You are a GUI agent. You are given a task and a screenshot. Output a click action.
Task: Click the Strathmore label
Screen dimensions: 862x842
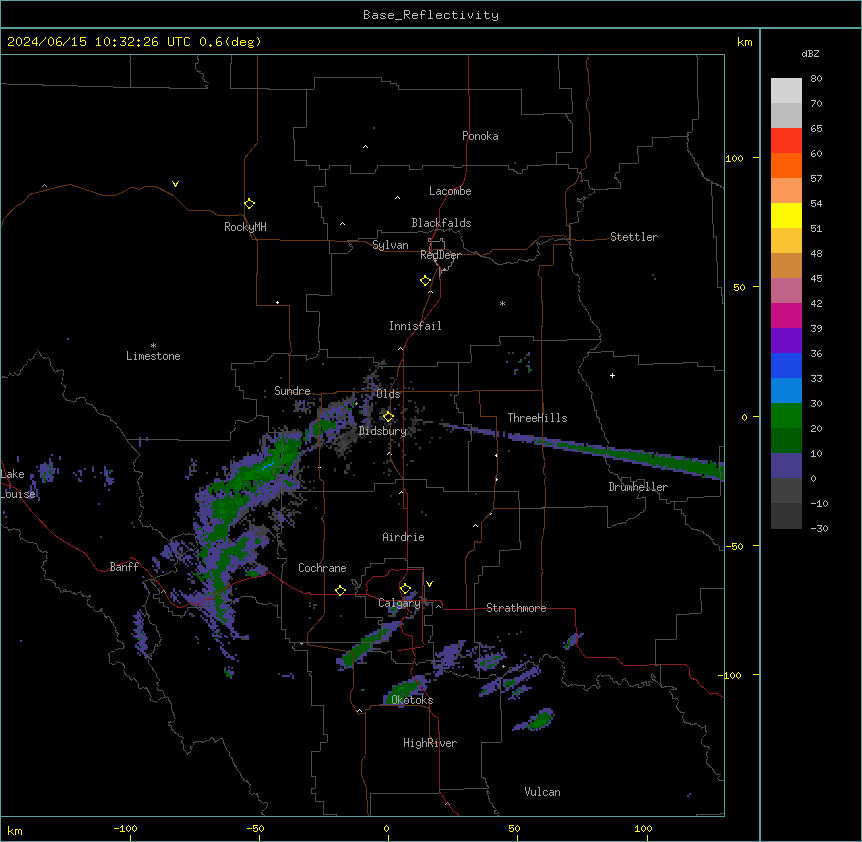[516, 608]
